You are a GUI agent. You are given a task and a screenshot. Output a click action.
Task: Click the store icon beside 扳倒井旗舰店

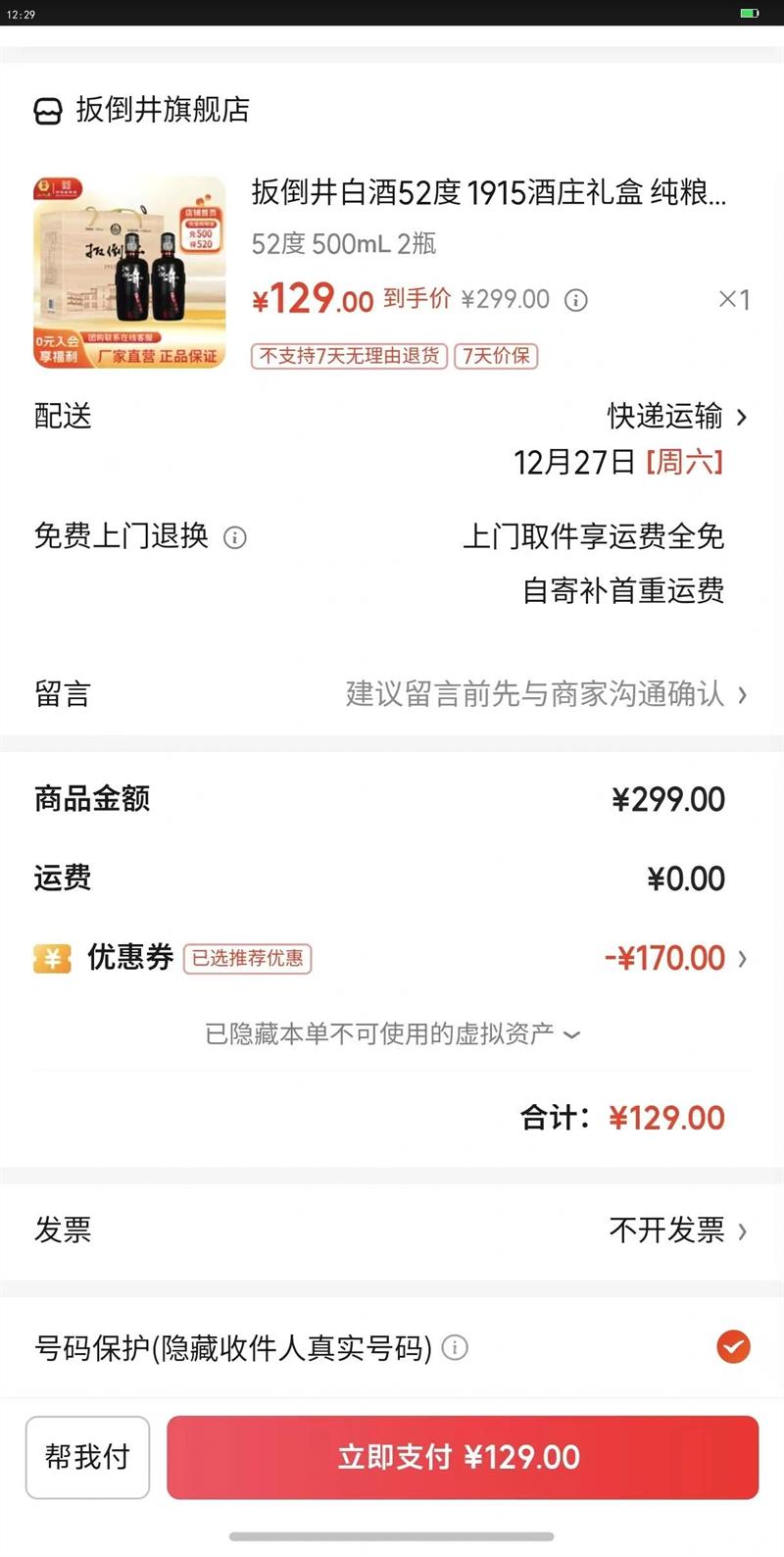coord(48,111)
